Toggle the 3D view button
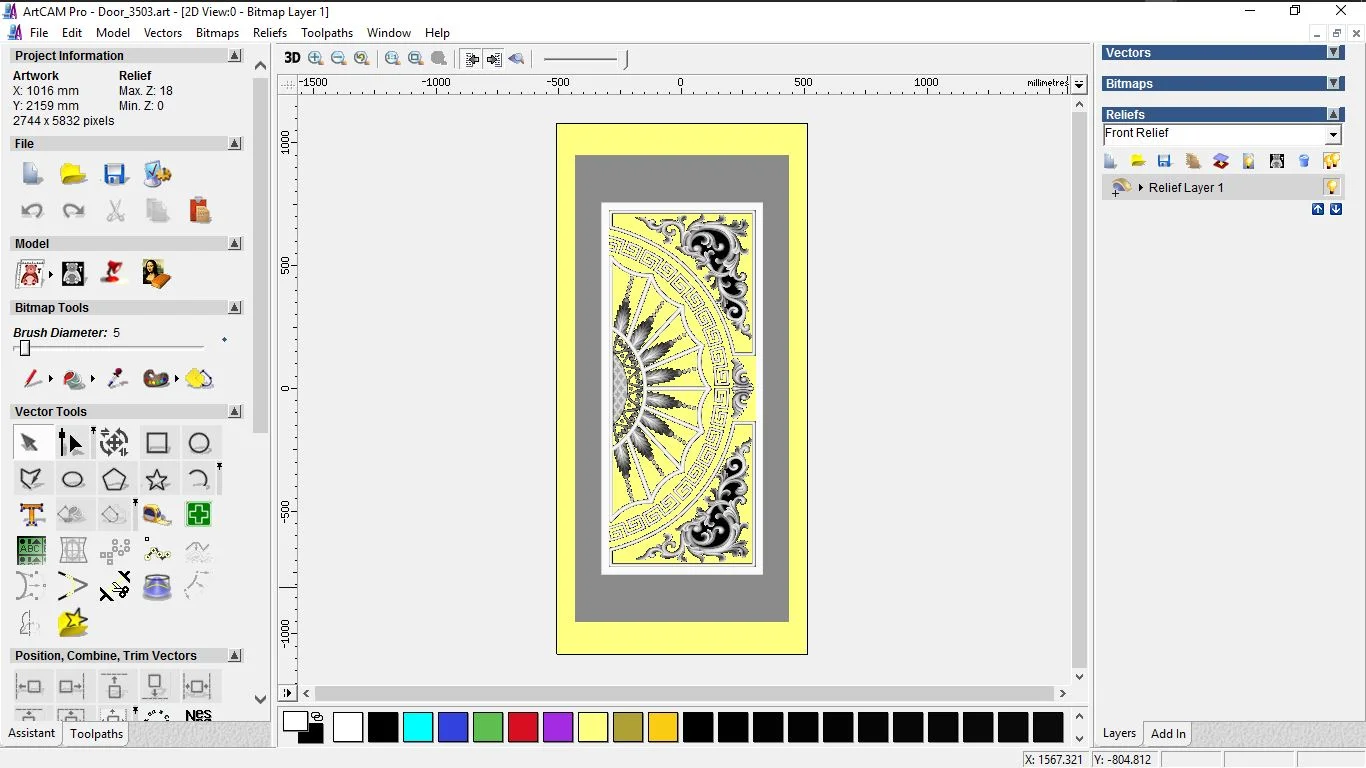This screenshot has height=768, width=1366. pyautogui.click(x=291, y=58)
